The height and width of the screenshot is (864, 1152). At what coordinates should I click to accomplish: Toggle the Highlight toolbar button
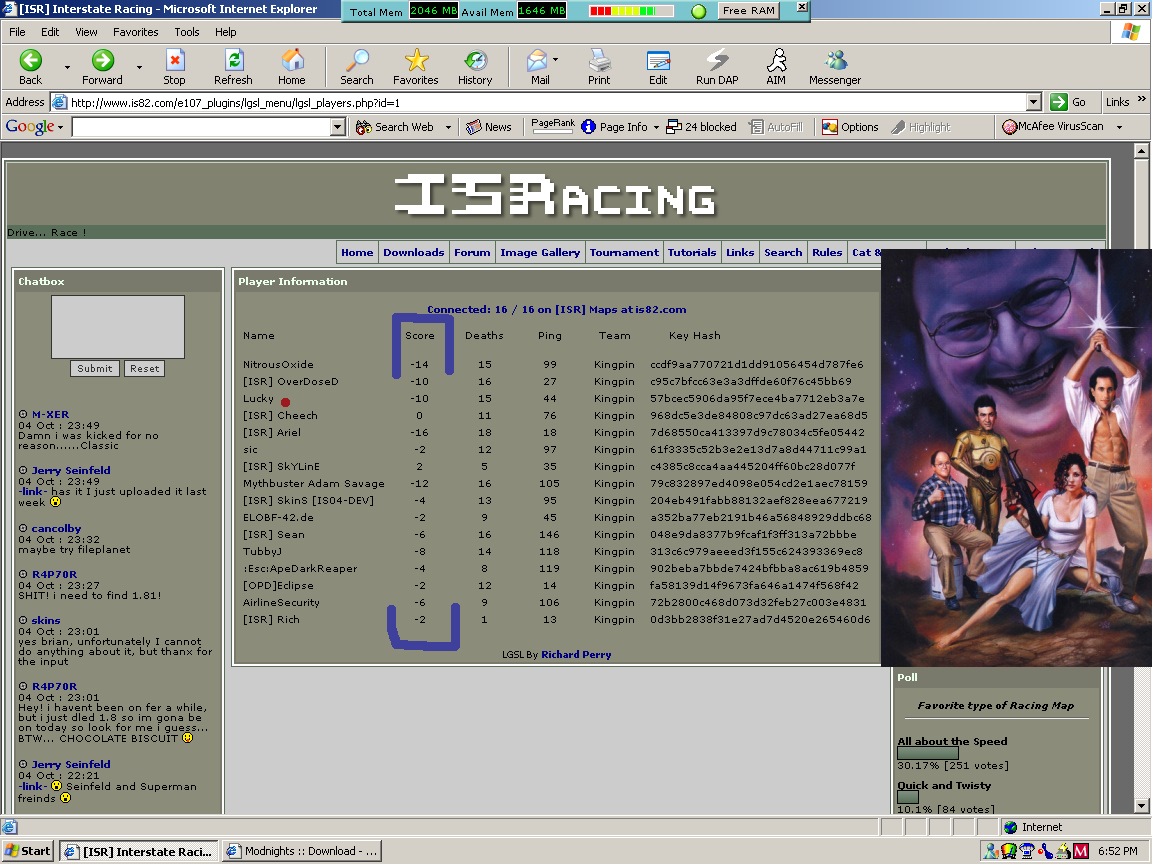click(x=921, y=127)
